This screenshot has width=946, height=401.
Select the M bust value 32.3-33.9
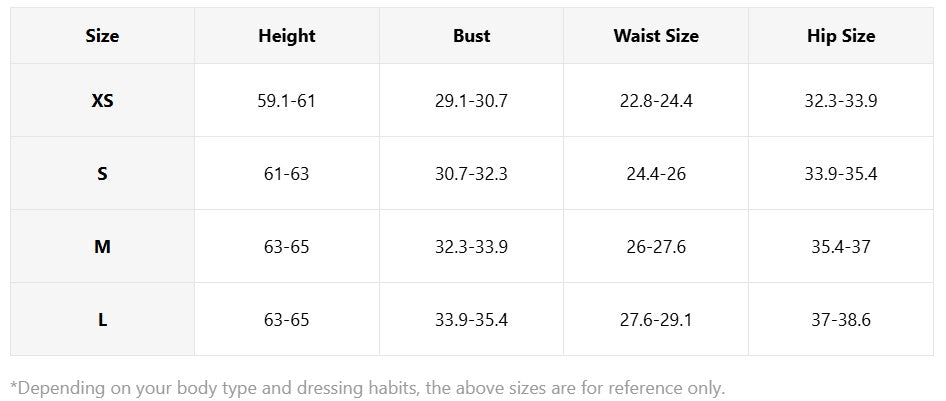point(472,247)
